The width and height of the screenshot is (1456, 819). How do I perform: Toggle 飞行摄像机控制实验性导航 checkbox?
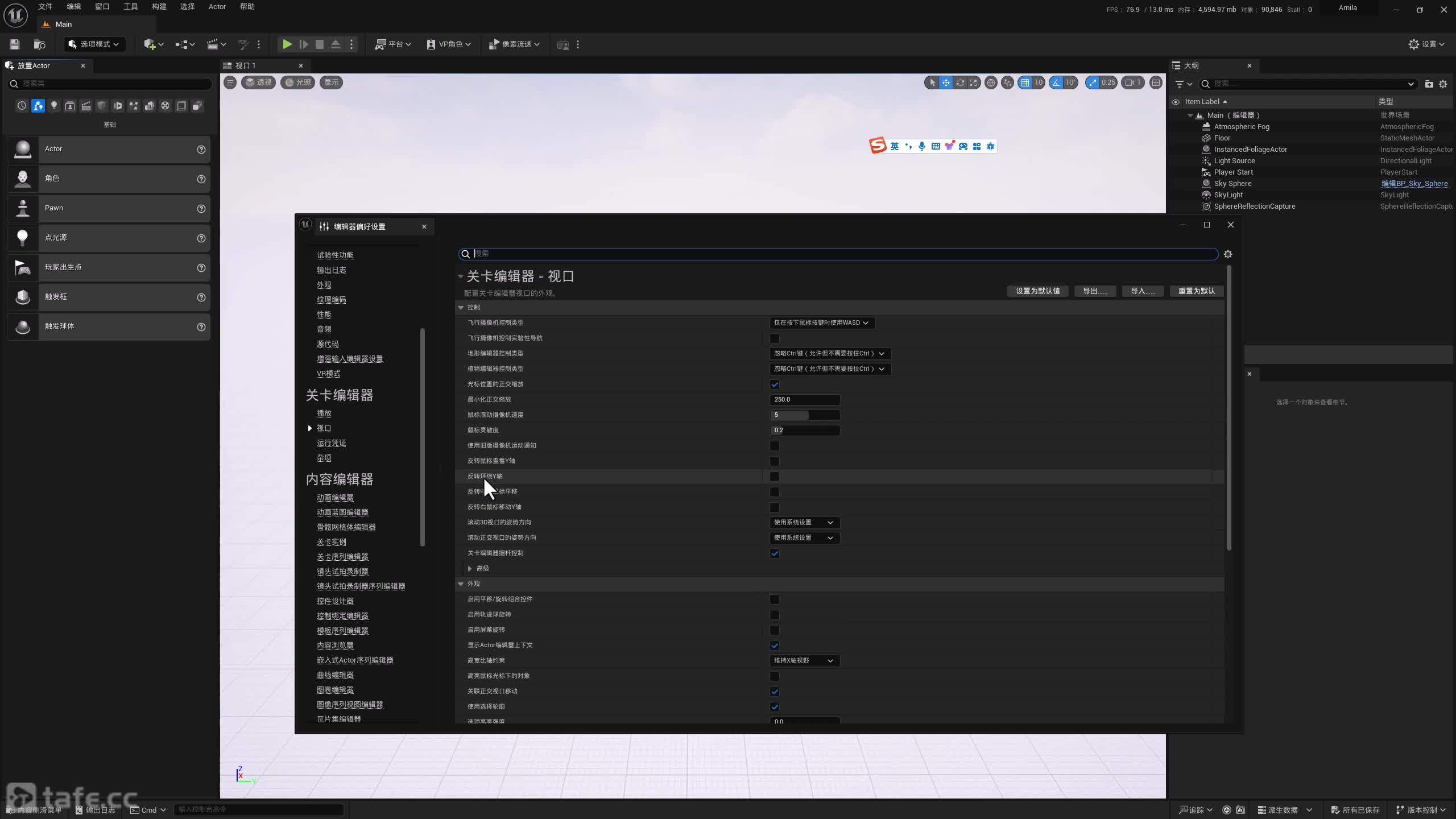click(775, 338)
